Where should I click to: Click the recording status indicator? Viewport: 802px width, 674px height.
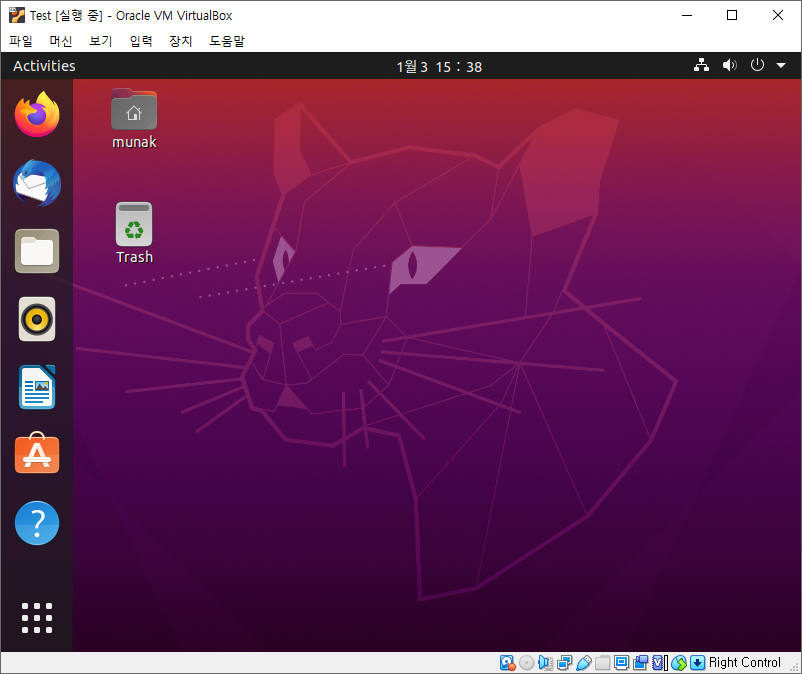[x=640, y=663]
